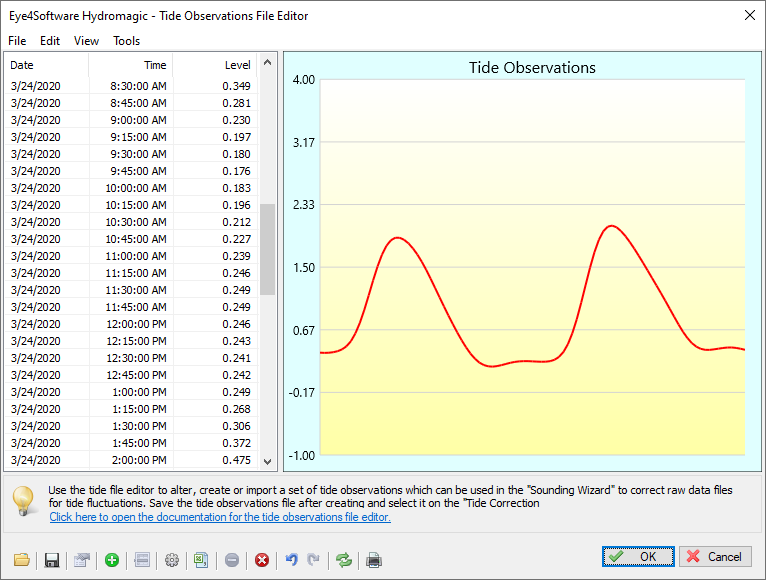Select the level value 0.242

pyautogui.click(x=236, y=375)
